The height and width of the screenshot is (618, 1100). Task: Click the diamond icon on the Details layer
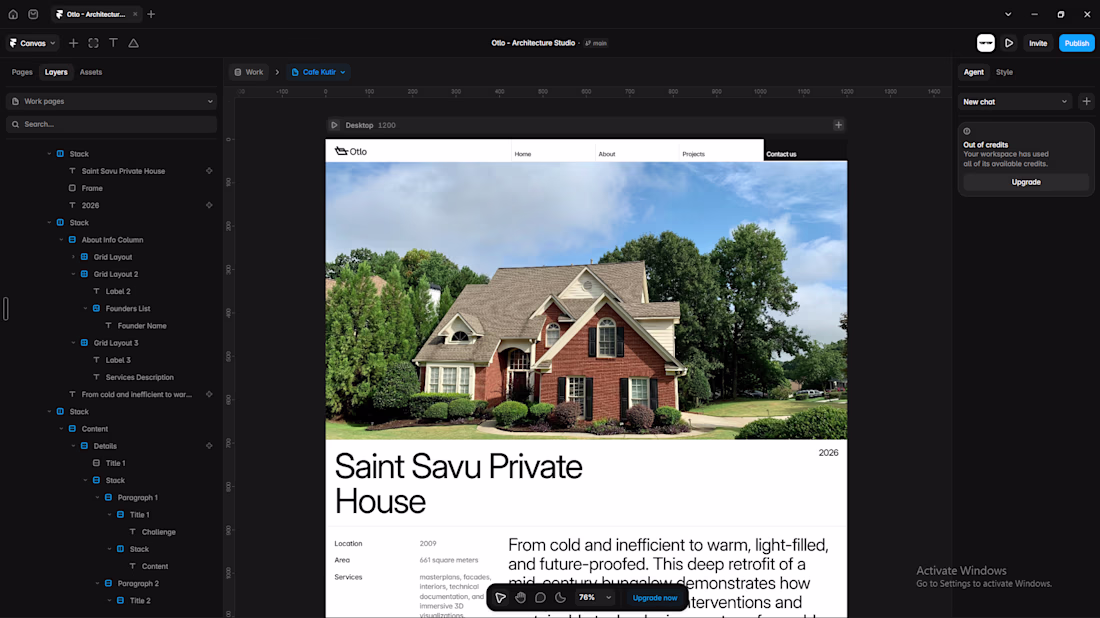pos(209,445)
